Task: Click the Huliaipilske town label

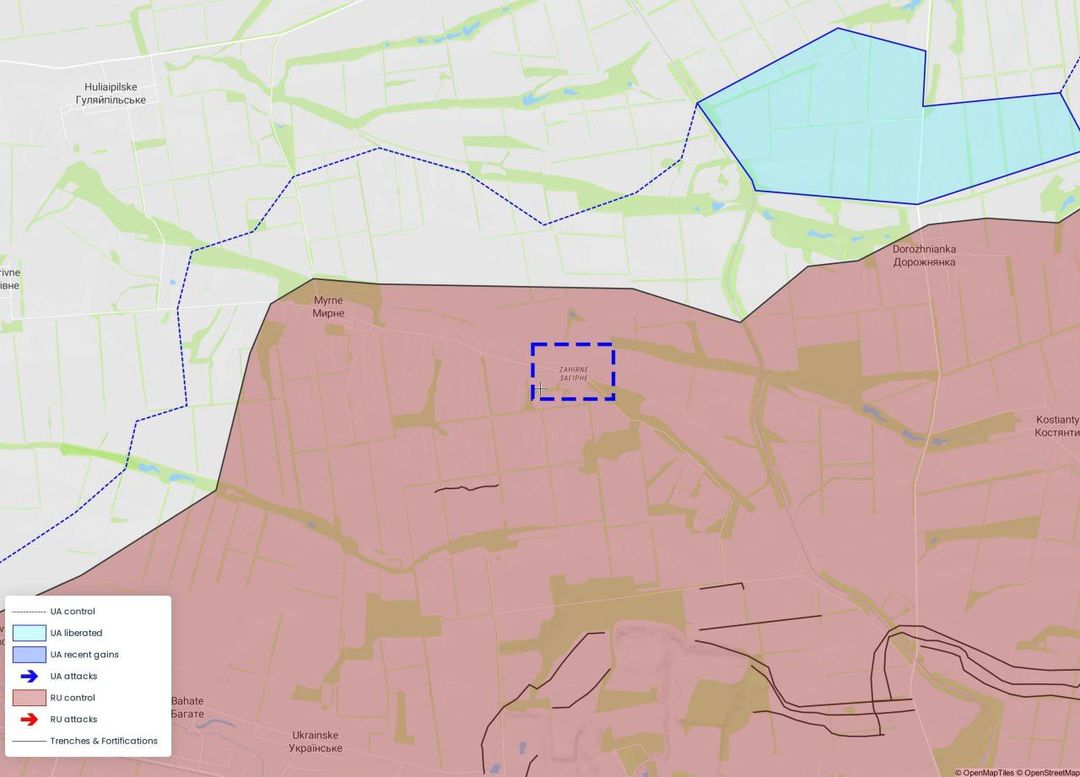Action: [111, 93]
